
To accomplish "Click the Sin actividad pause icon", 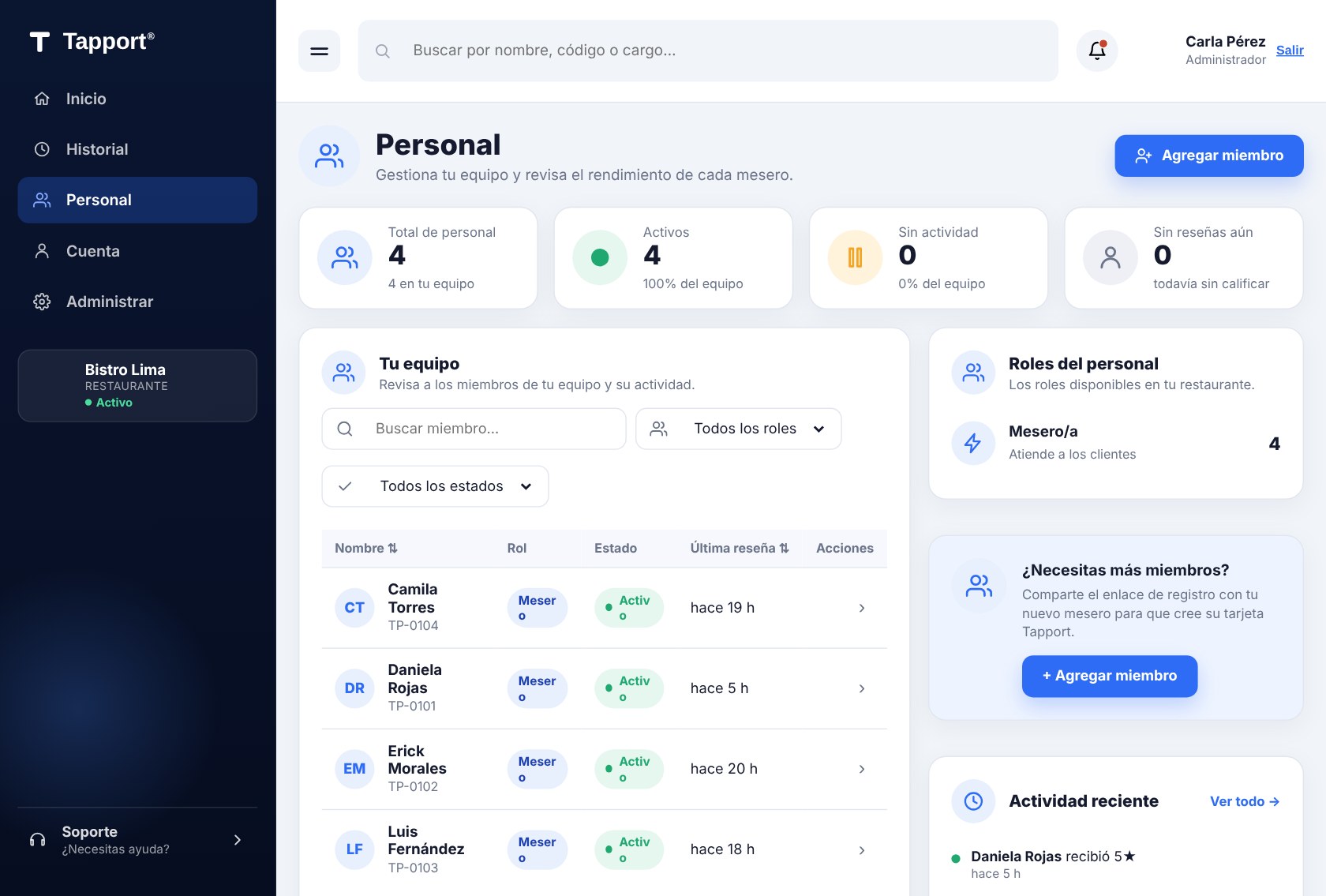I will 855,257.
